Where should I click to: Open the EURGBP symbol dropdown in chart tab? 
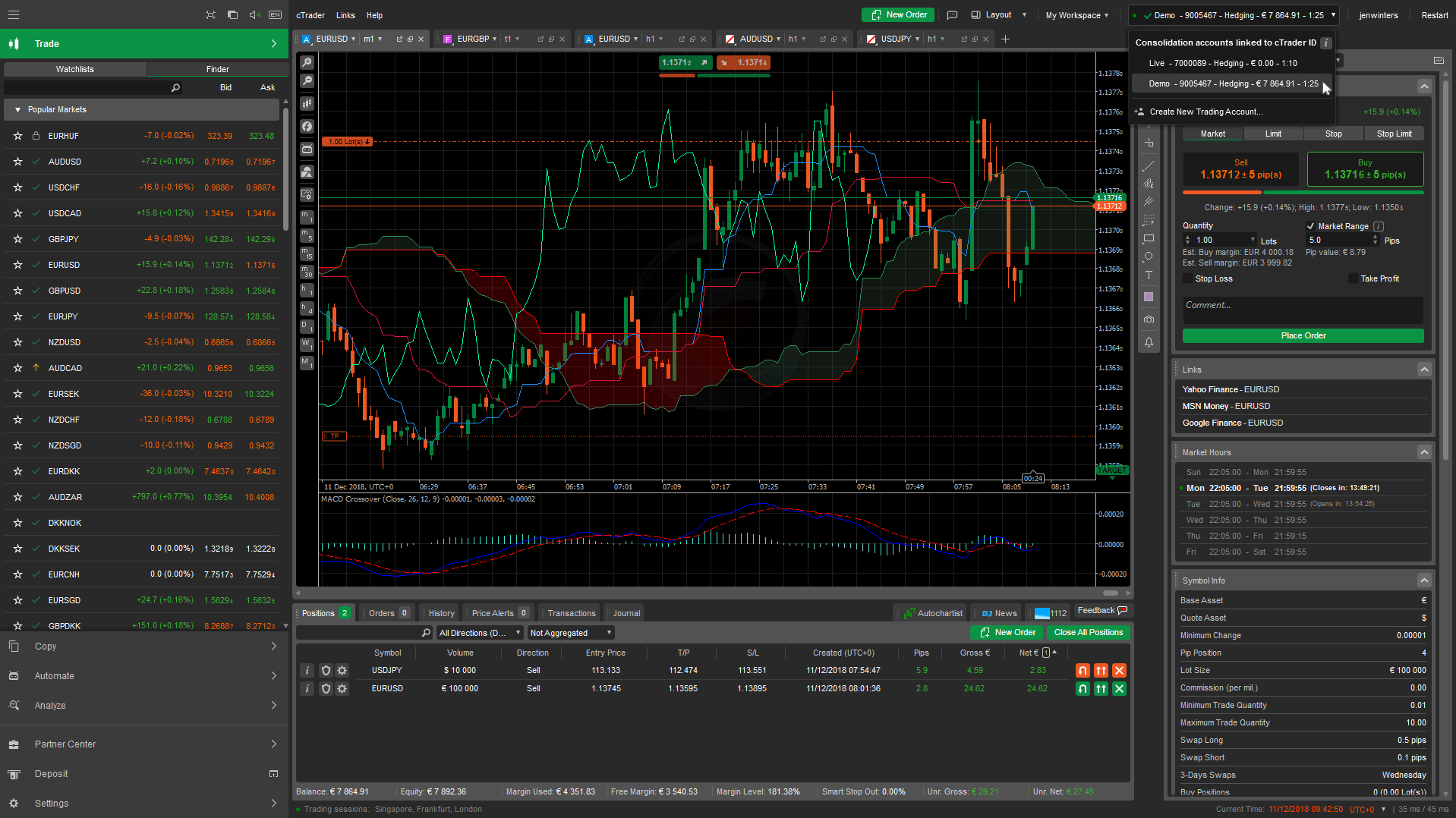pyautogui.click(x=494, y=39)
